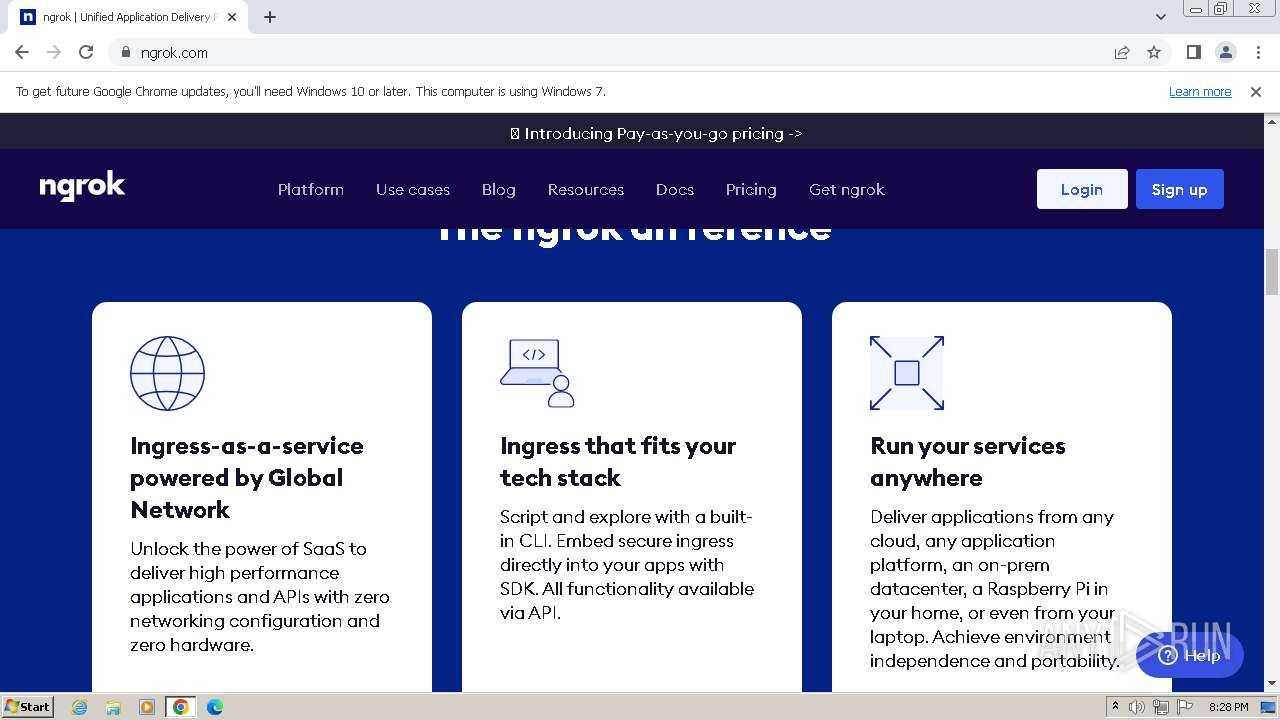1280x720 pixels.
Task: Open Chrome's three-dot menu
Action: [x=1257, y=52]
